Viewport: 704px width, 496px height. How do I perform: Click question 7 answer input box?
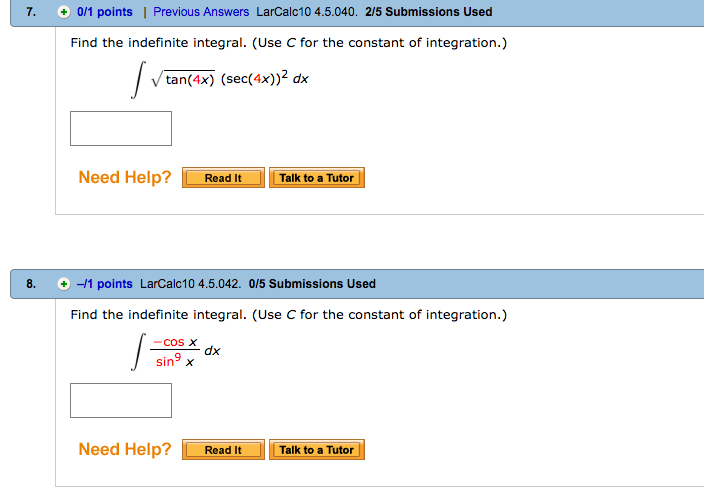tap(121, 128)
